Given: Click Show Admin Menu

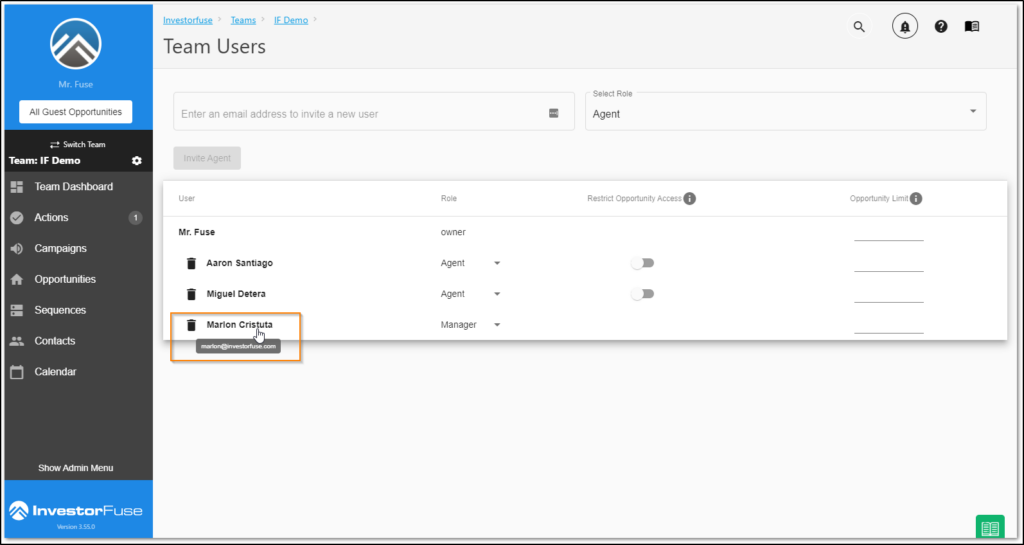Looking at the screenshot, I should 76,468.
